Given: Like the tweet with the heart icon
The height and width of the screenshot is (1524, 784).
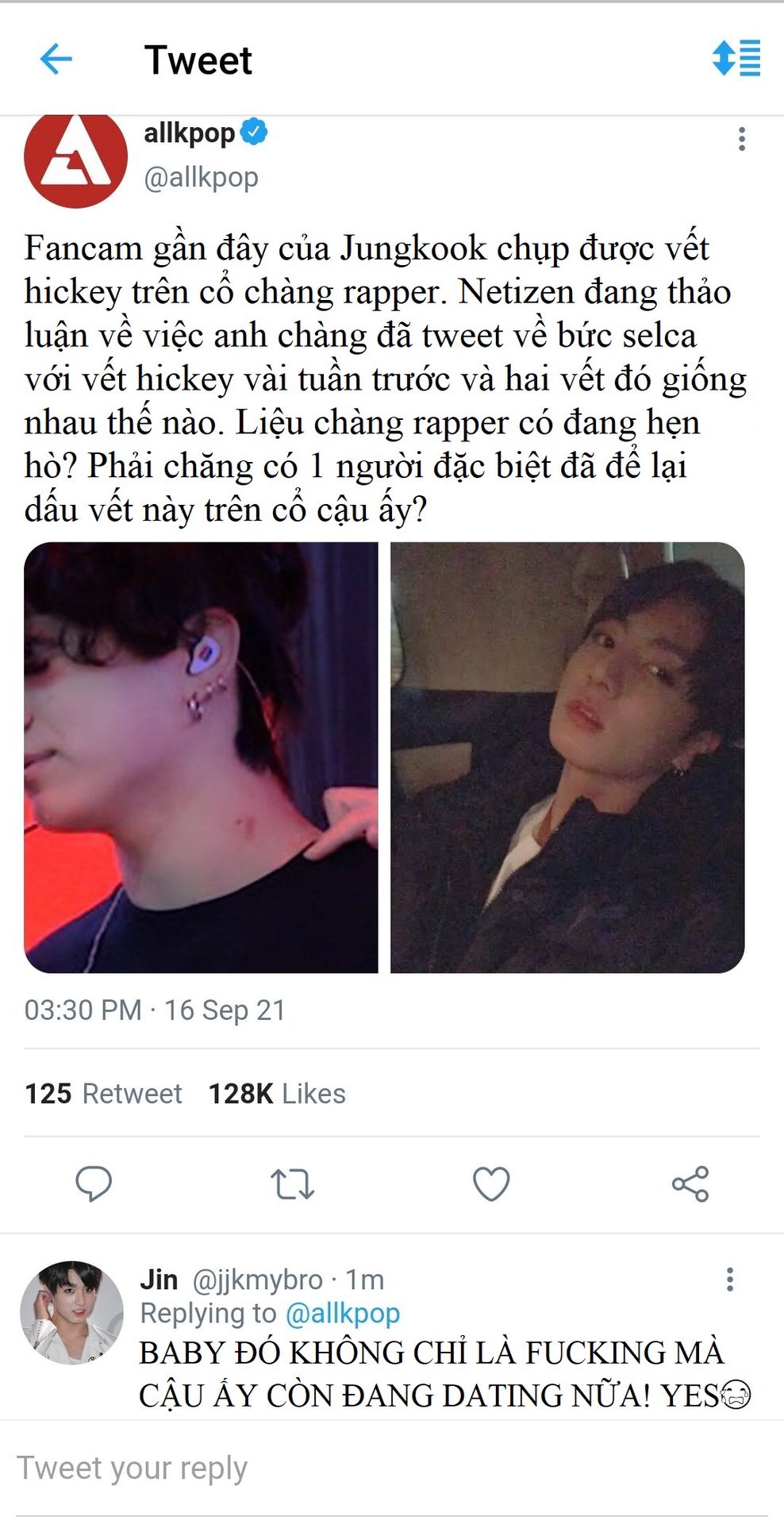Looking at the screenshot, I should (x=491, y=1183).
